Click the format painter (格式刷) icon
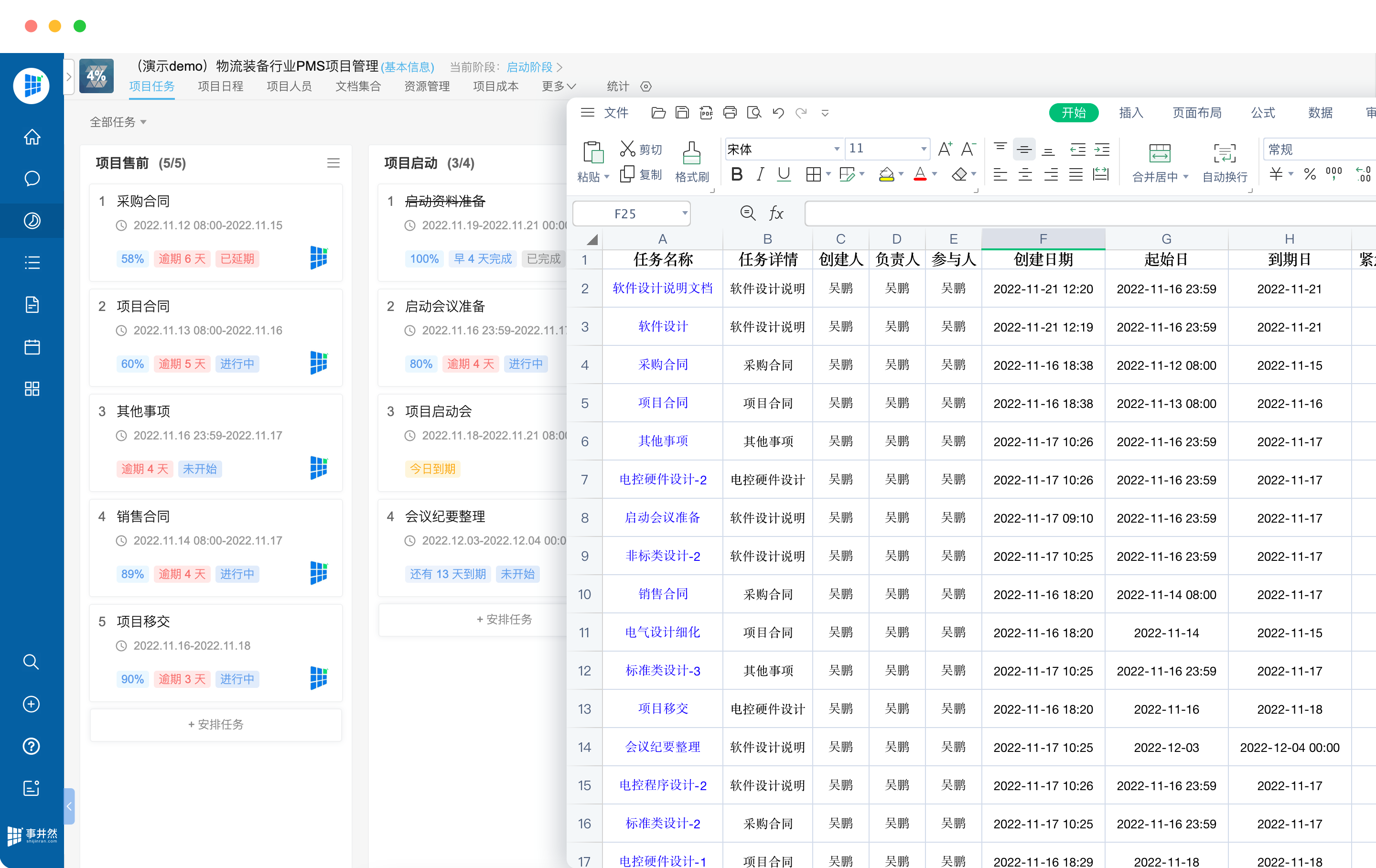 click(x=691, y=153)
